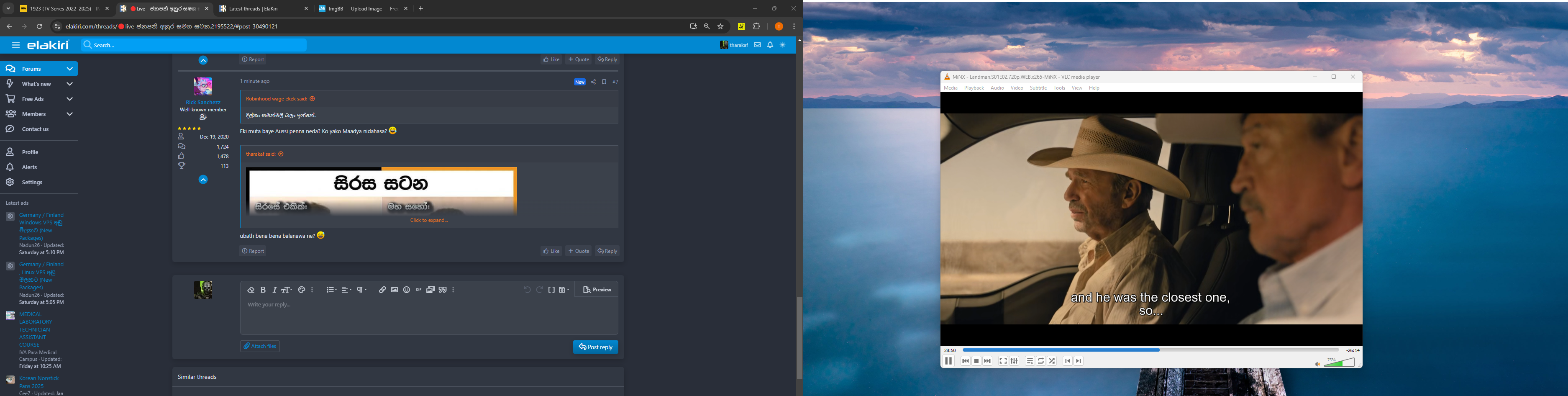Screen dimensions: 1568x396
Task: Open the VLC Media menu
Action: pyautogui.click(x=951, y=88)
